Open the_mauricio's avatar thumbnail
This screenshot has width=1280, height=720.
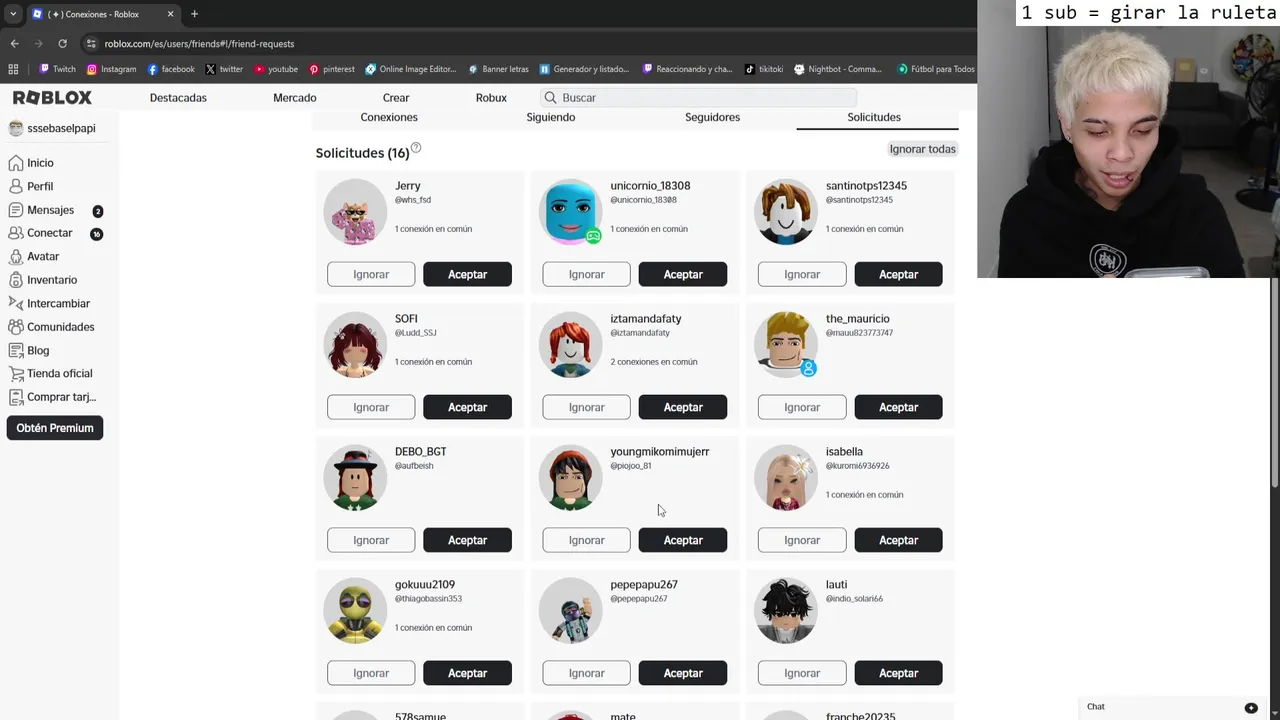tap(786, 345)
